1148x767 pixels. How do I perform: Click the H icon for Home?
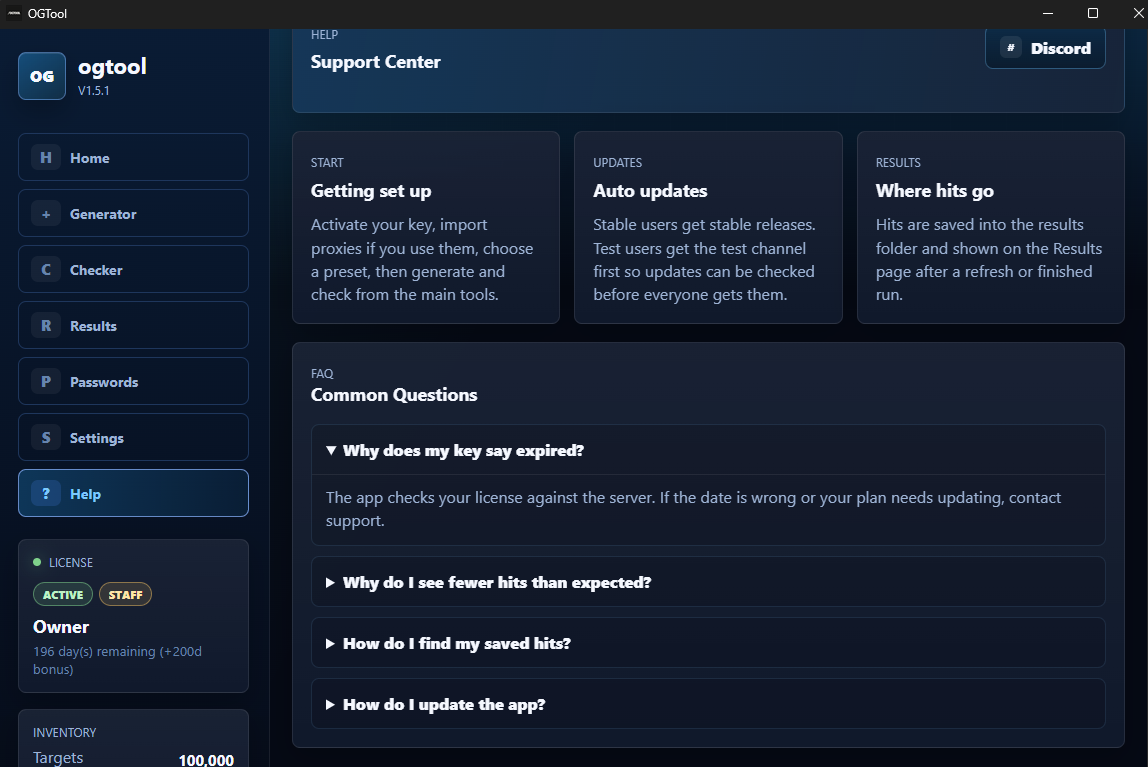tap(46, 157)
